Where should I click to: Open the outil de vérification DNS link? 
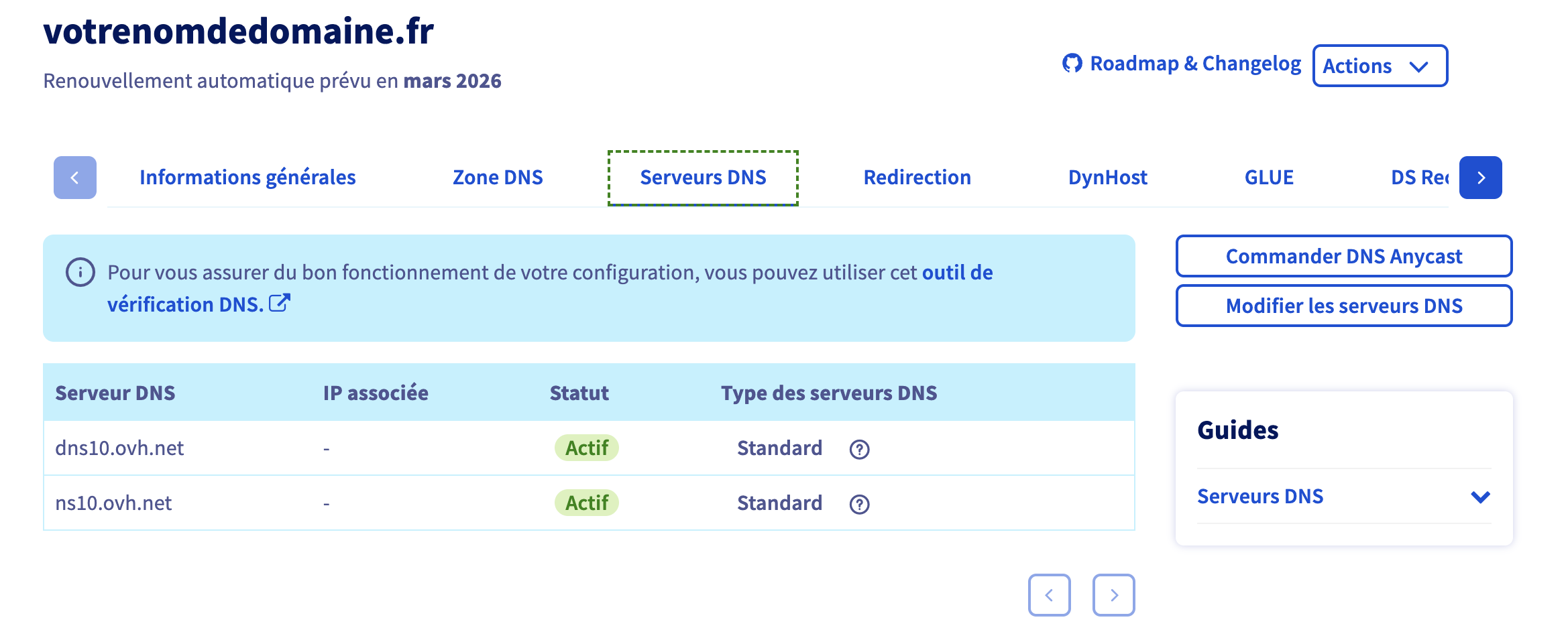550,288
